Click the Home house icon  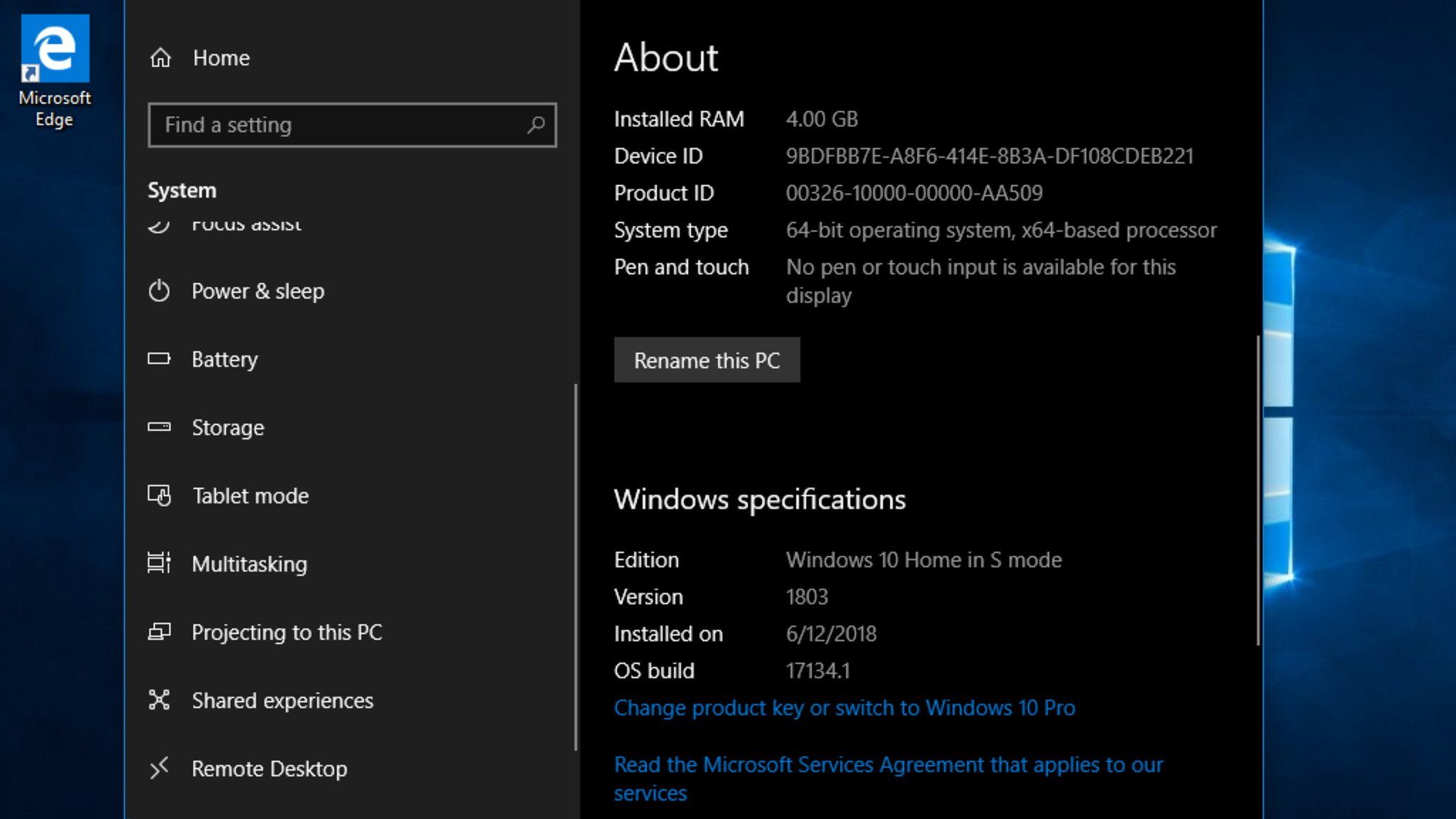[x=161, y=58]
